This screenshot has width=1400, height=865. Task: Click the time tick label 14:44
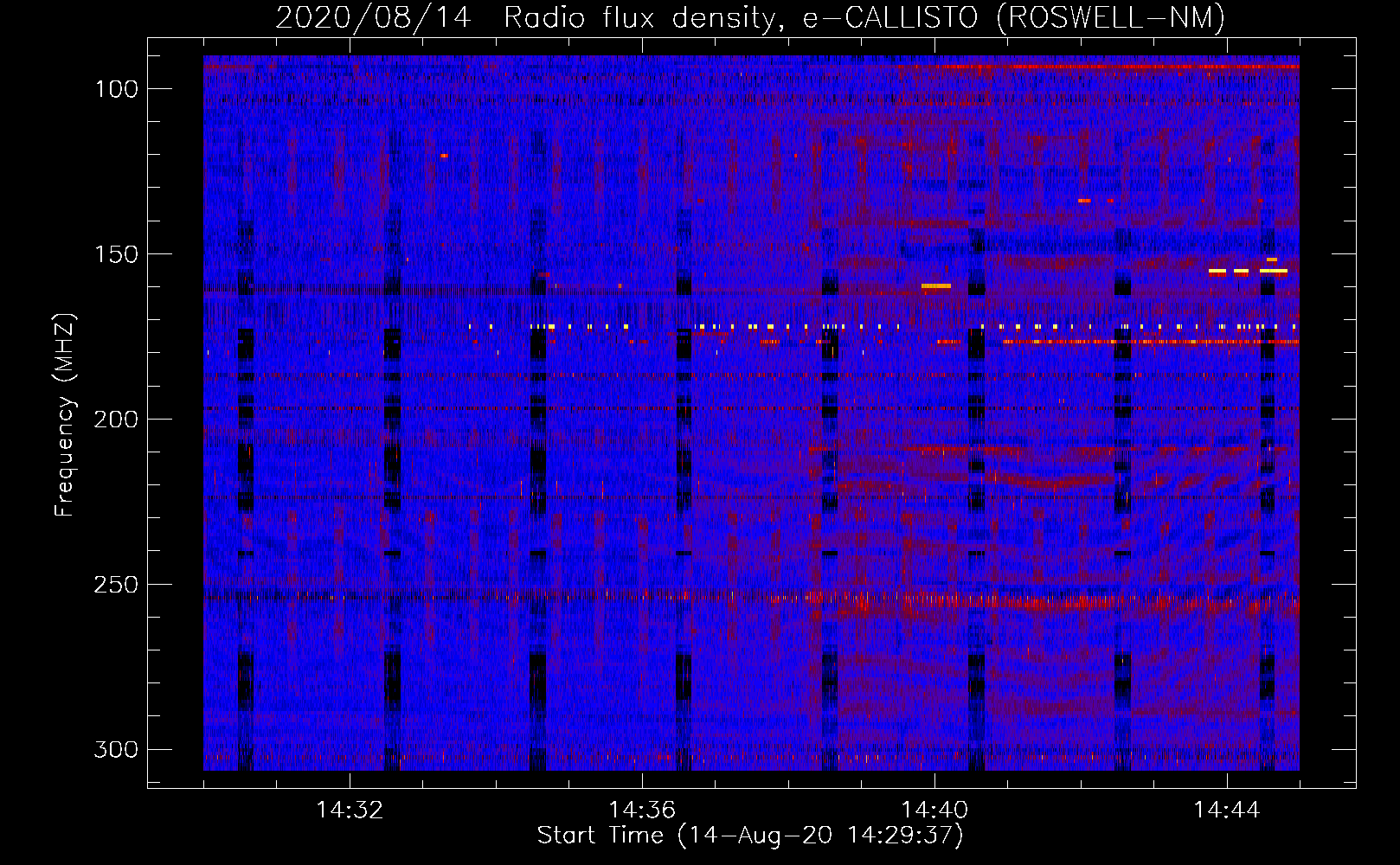click(x=1227, y=811)
